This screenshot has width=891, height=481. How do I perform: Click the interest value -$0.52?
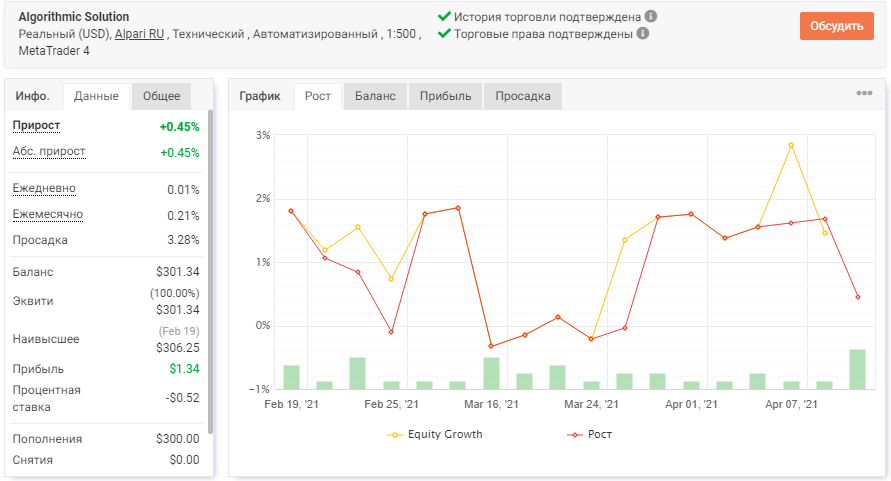pyautogui.click(x=182, y=398)
